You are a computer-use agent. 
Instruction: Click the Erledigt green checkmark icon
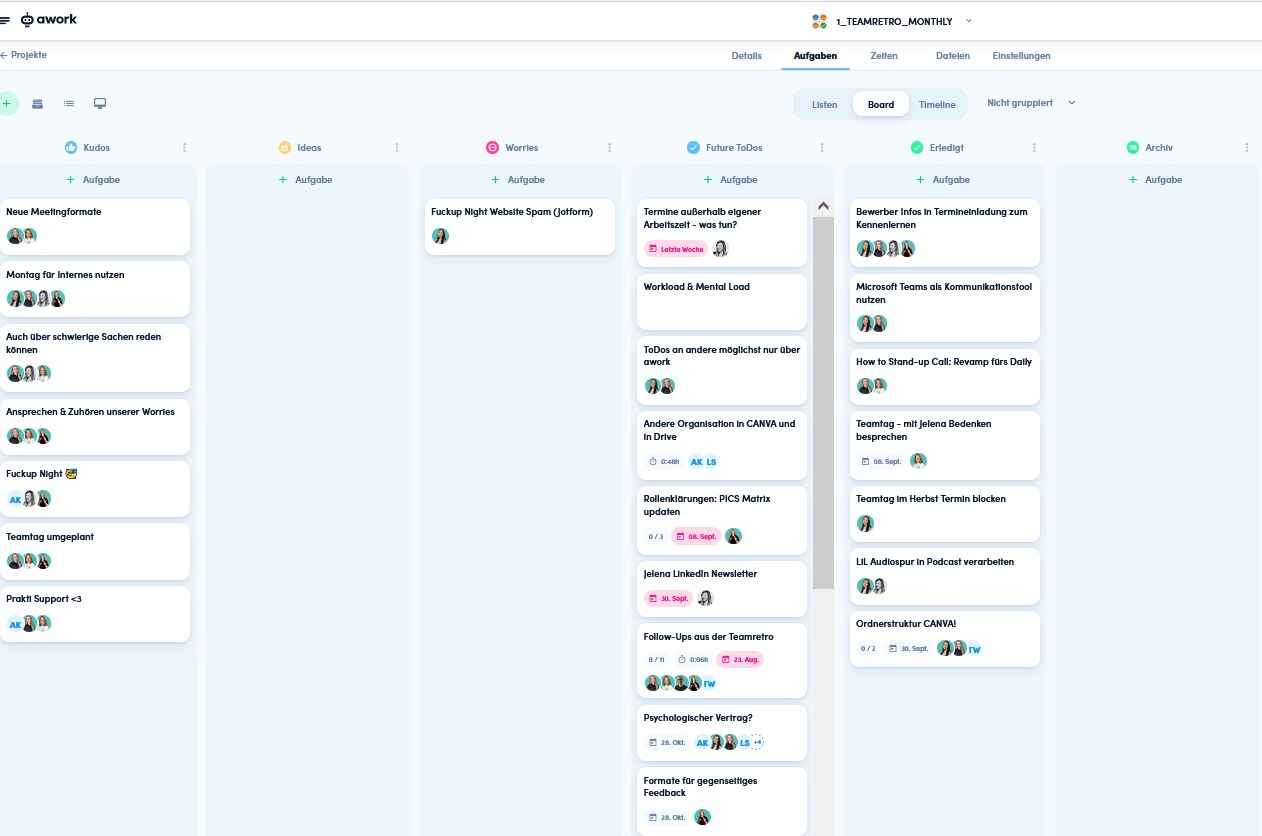point(917,147)
